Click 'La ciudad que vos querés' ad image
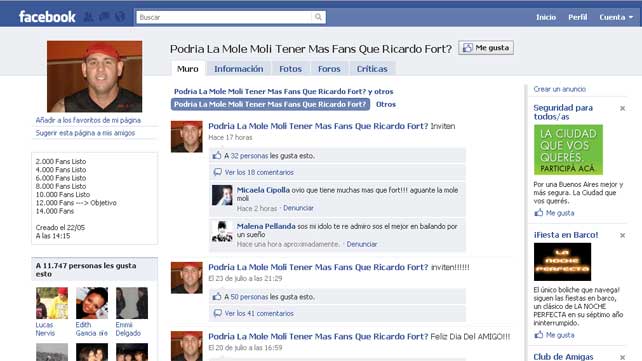 pyautogui.click(x=568, y=150)
